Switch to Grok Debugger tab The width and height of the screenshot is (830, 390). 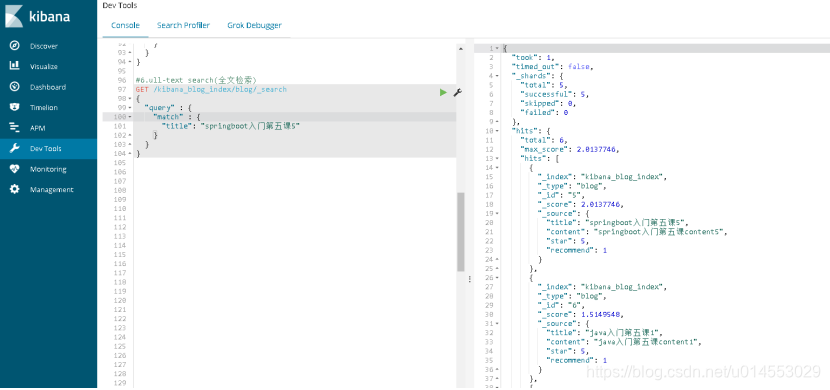255,25
